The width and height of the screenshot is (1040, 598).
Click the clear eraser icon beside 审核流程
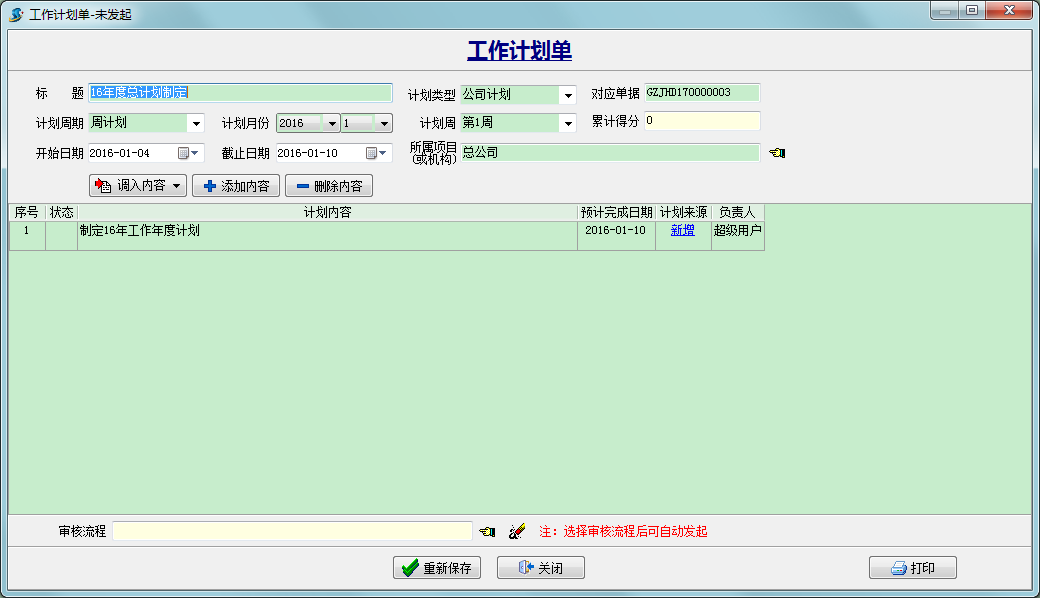click(x=517, y=531)
